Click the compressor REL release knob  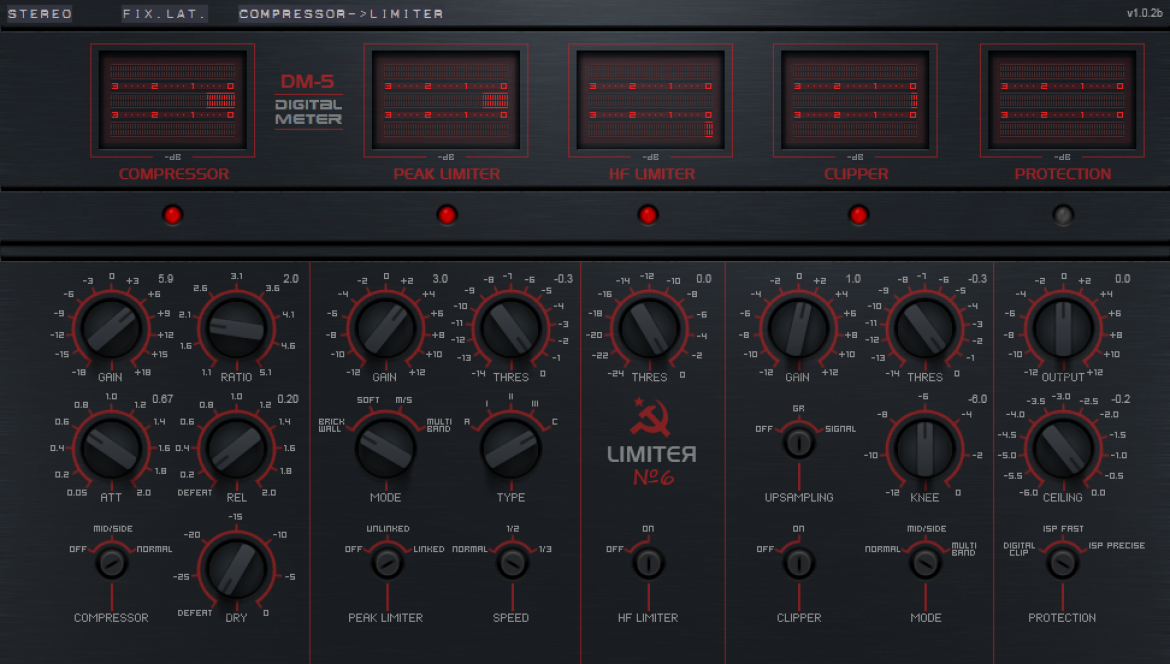click(237, 448)
